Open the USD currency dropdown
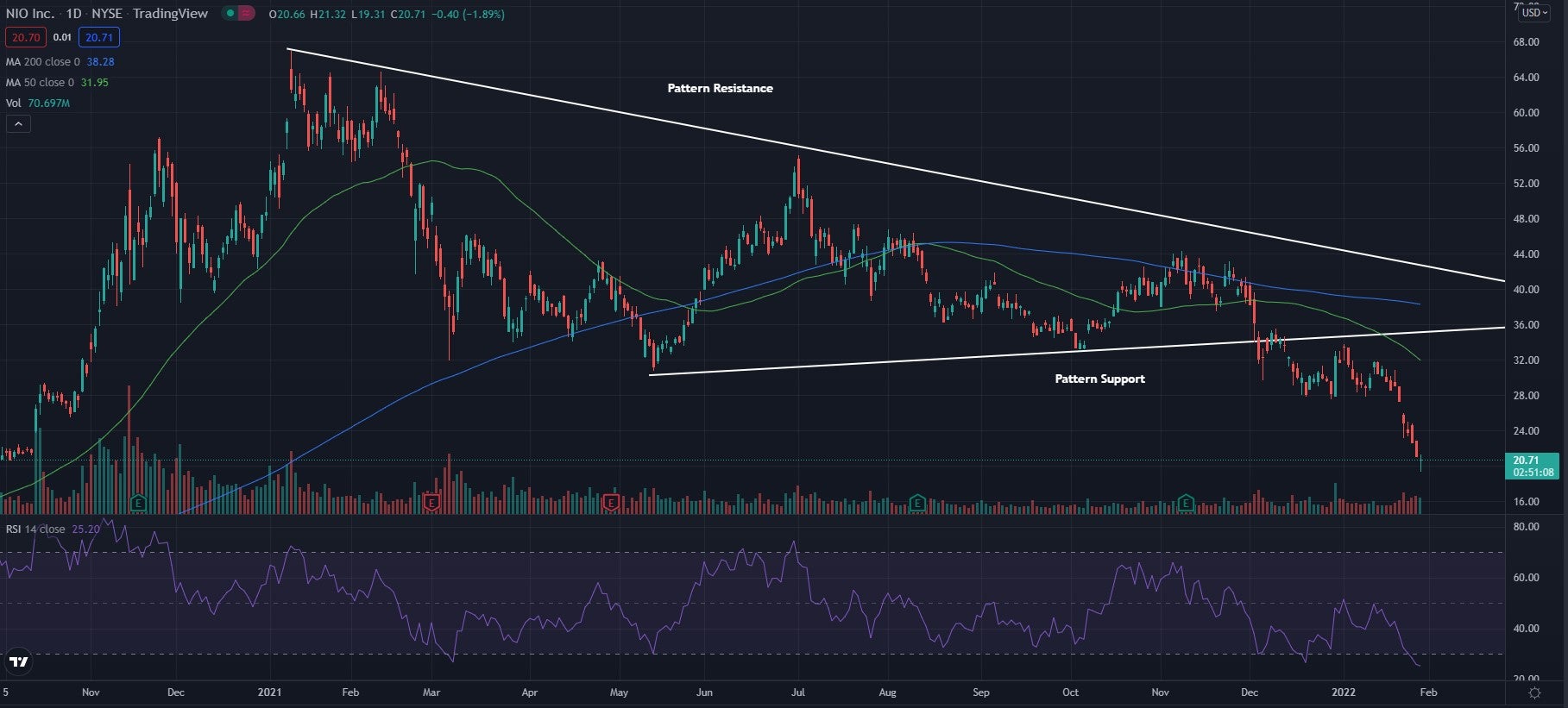1568x708 pixels. pos(1533,13)
